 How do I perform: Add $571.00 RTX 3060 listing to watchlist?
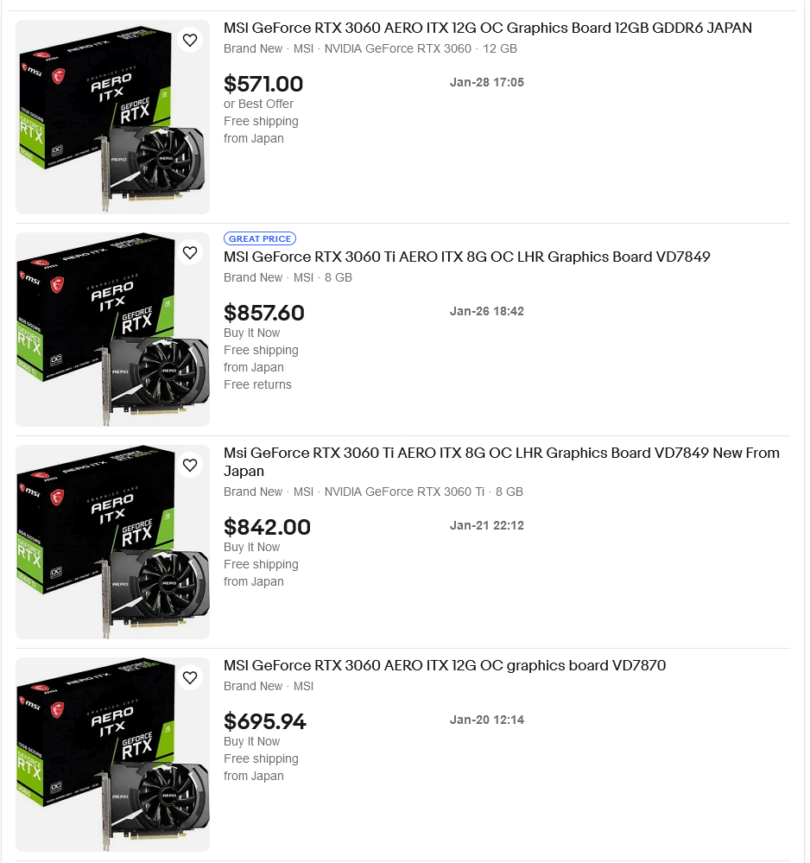pos(190,40)
